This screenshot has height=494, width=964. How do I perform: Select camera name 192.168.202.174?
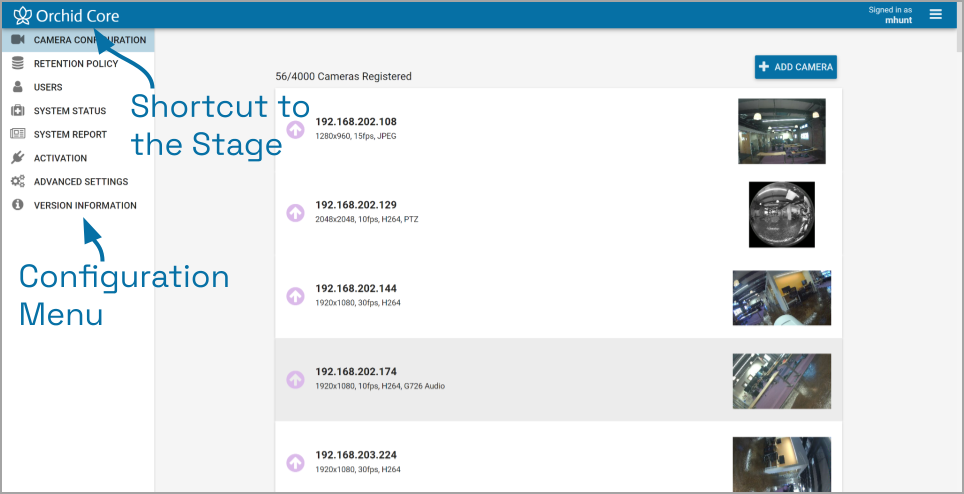pos(356,371)
